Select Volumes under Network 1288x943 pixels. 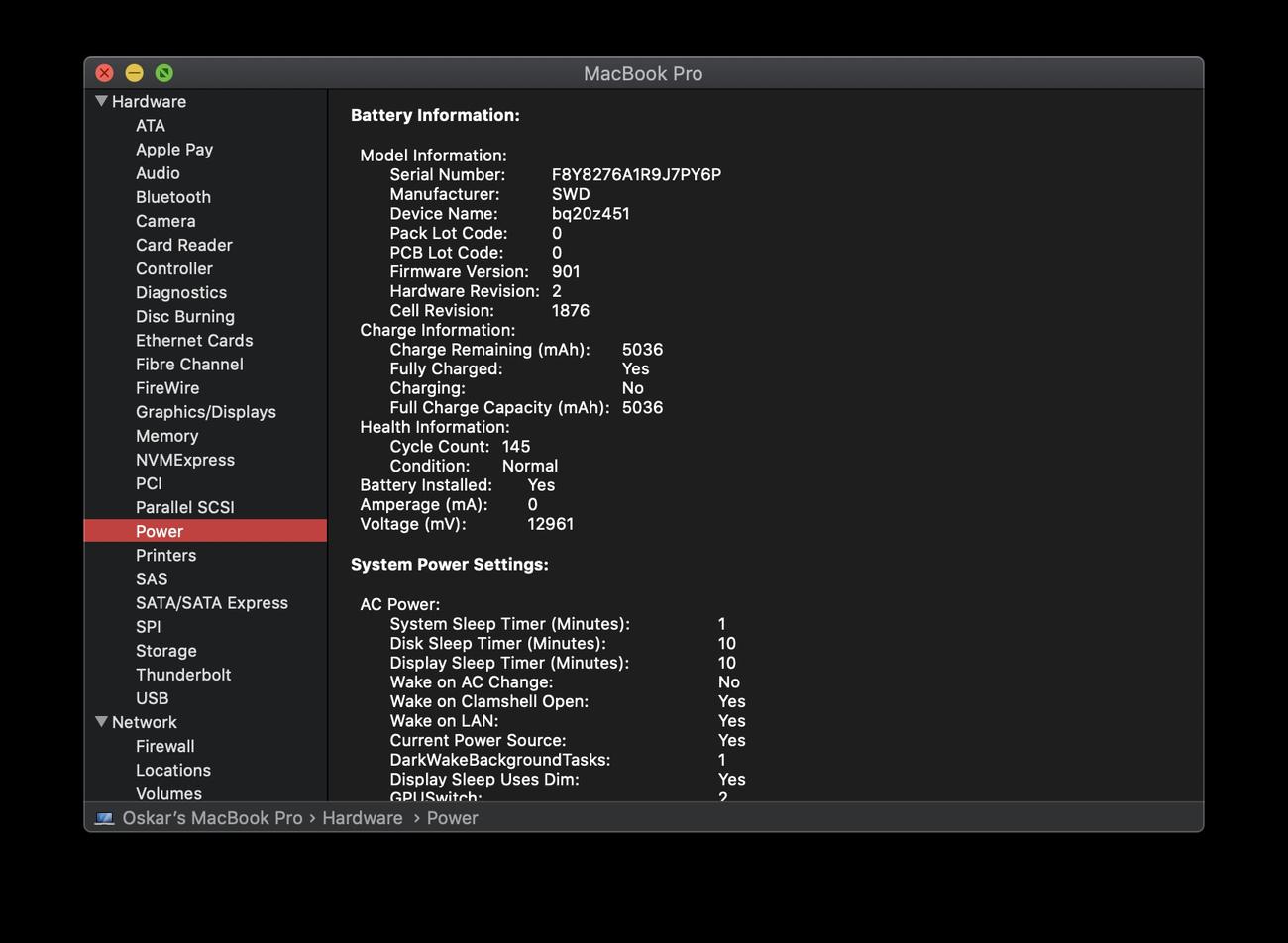(169, 793)
